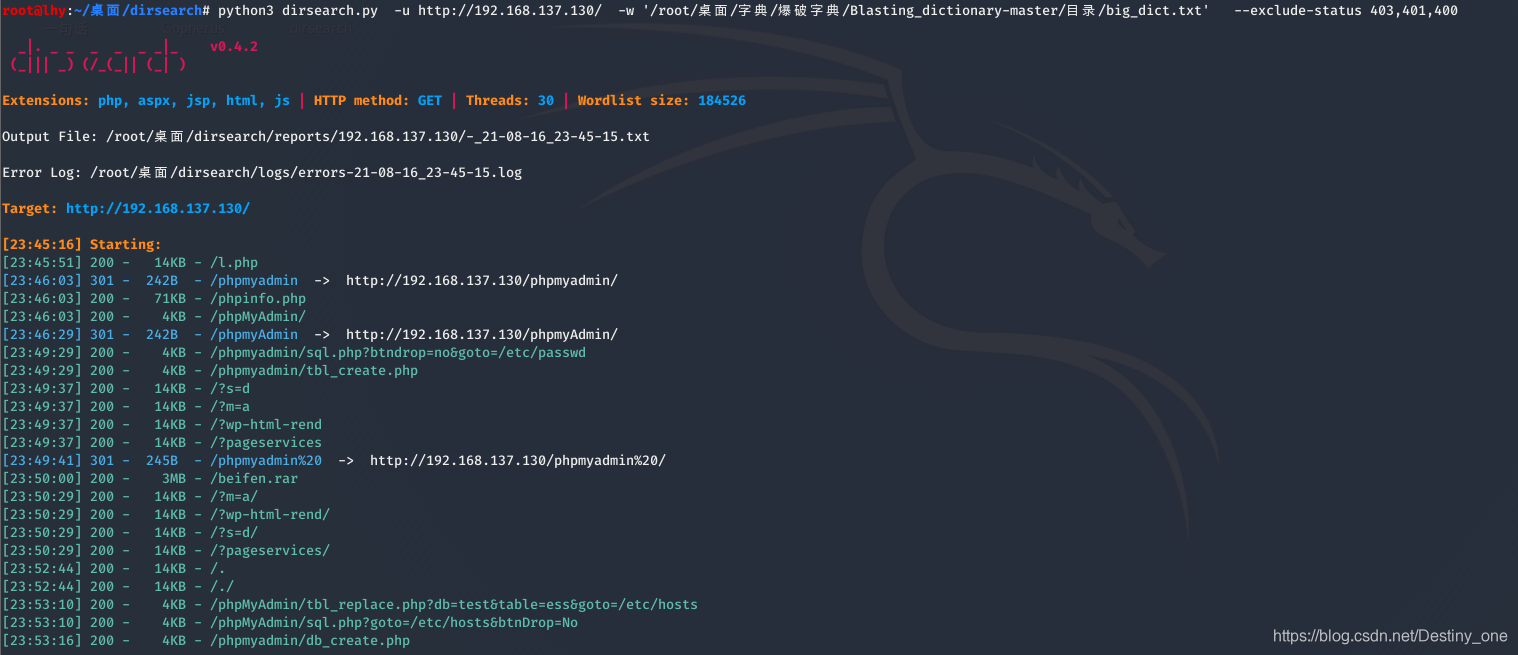This screenshot has width=1518, height=655.
Task: Click the /?m=a result entry
Action: 230,406
